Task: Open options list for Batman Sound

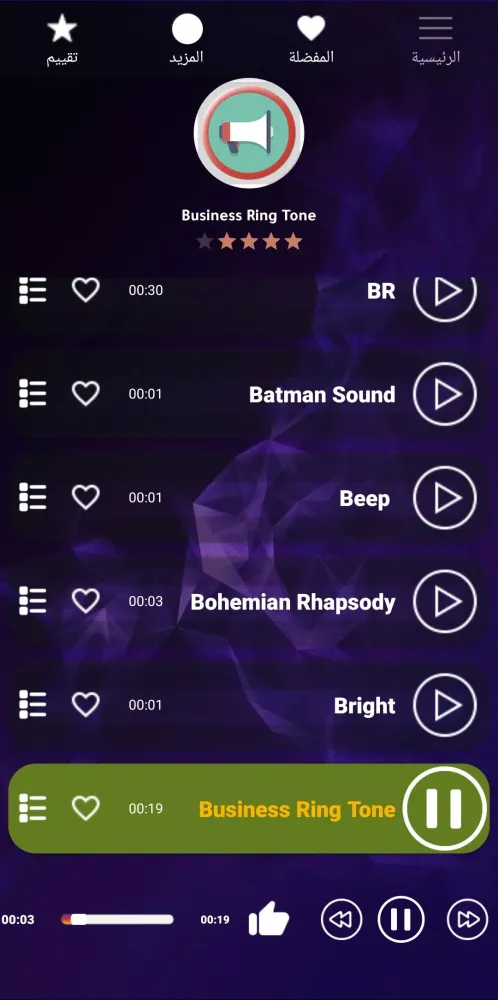Action: point(33,393)
